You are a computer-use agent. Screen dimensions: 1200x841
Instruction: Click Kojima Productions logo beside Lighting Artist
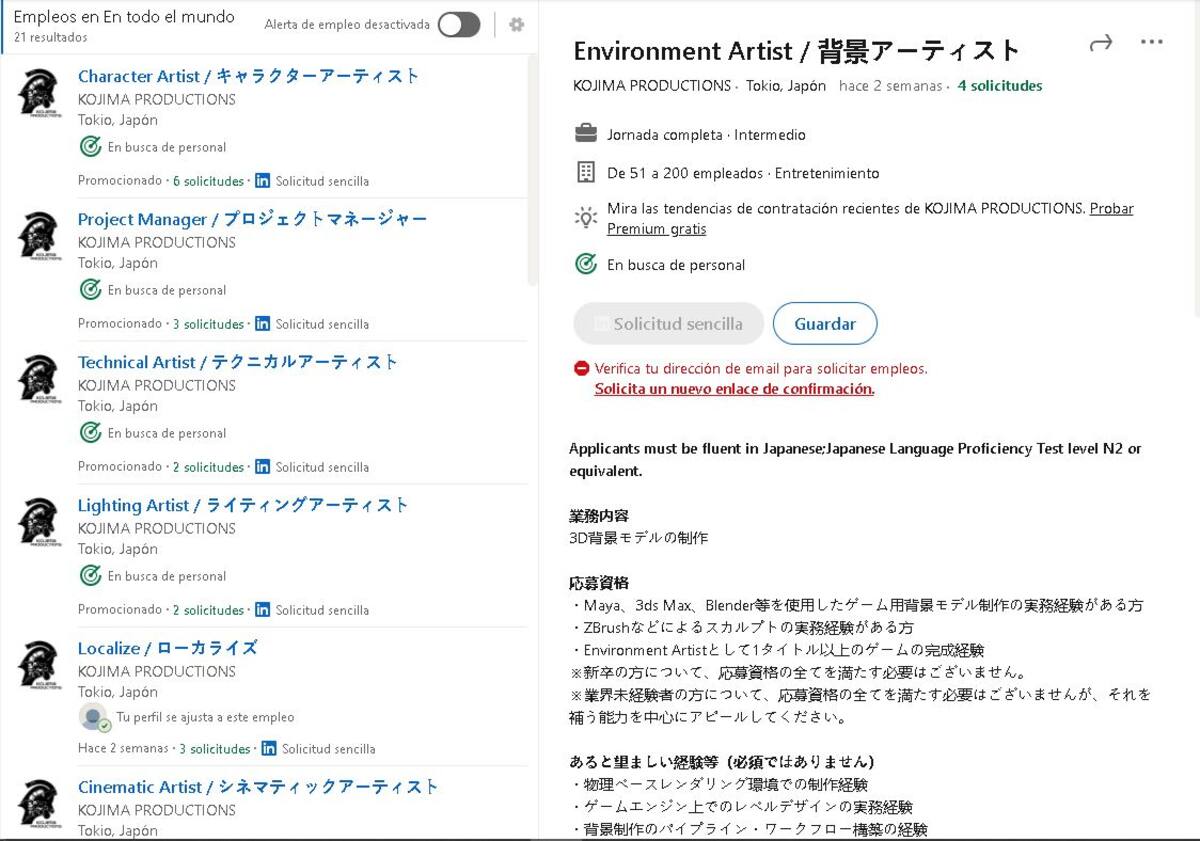click(39, 522)
